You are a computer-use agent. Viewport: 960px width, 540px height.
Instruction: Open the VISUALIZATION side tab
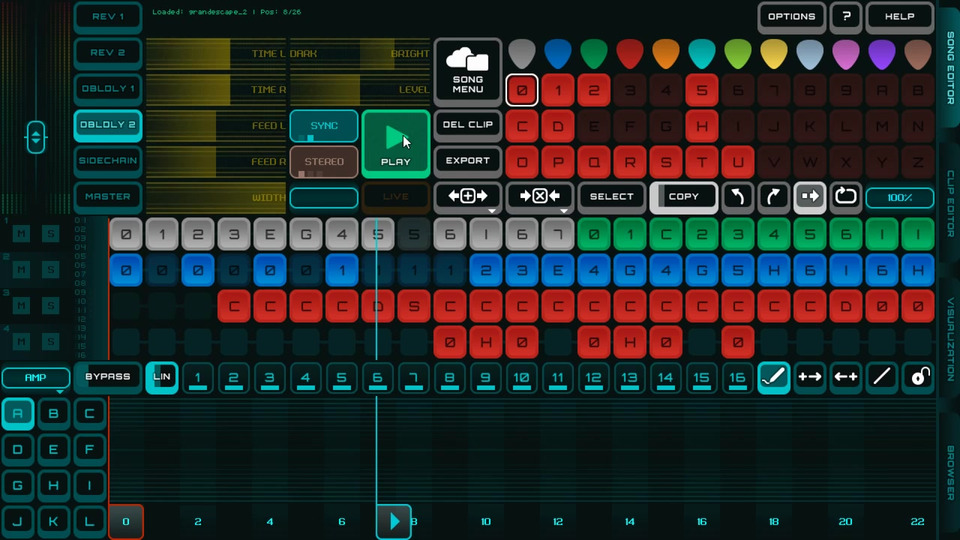pyautogui.click(x=950, y=339)
